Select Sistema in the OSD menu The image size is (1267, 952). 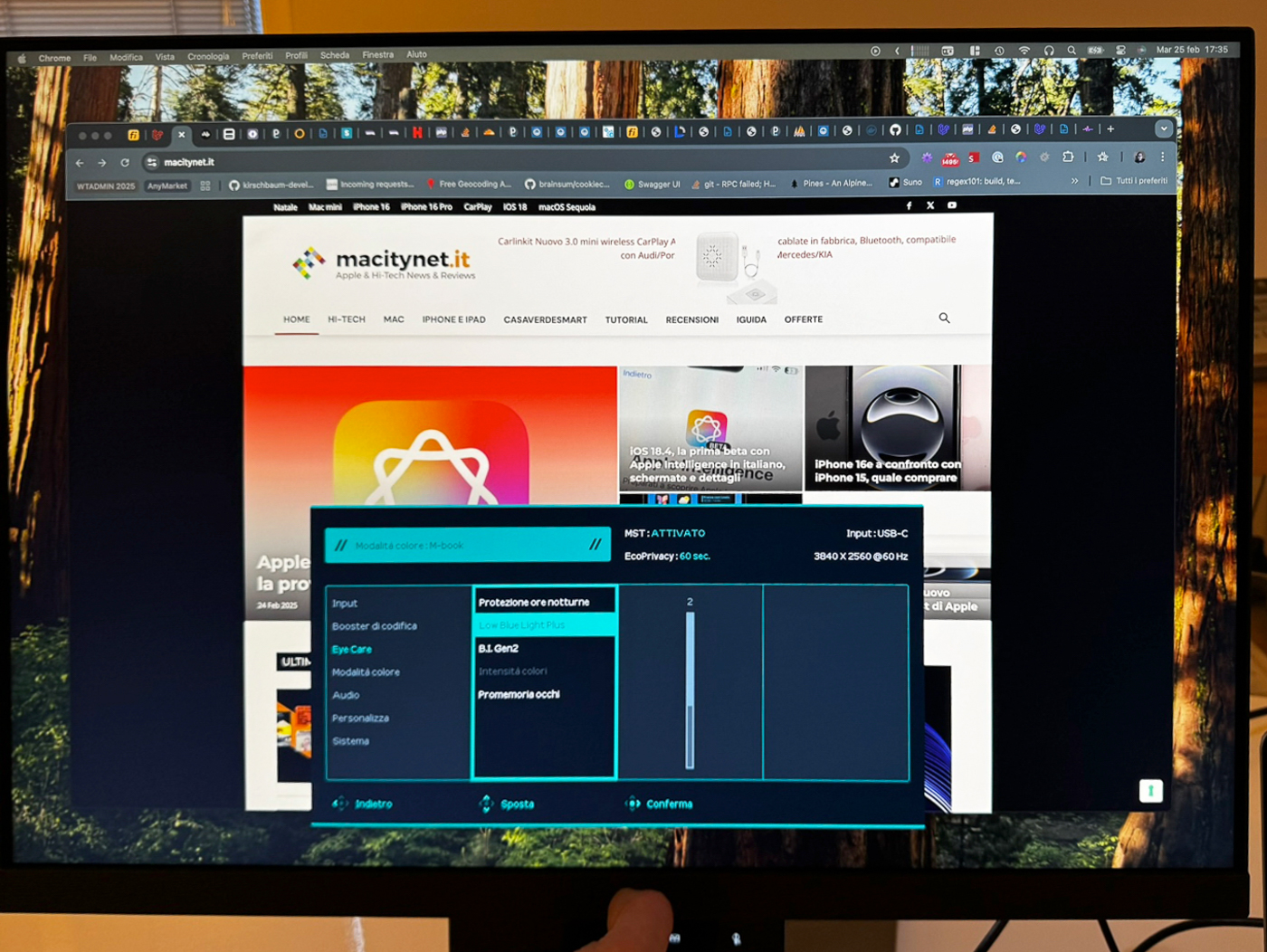[x=350, y=741]
